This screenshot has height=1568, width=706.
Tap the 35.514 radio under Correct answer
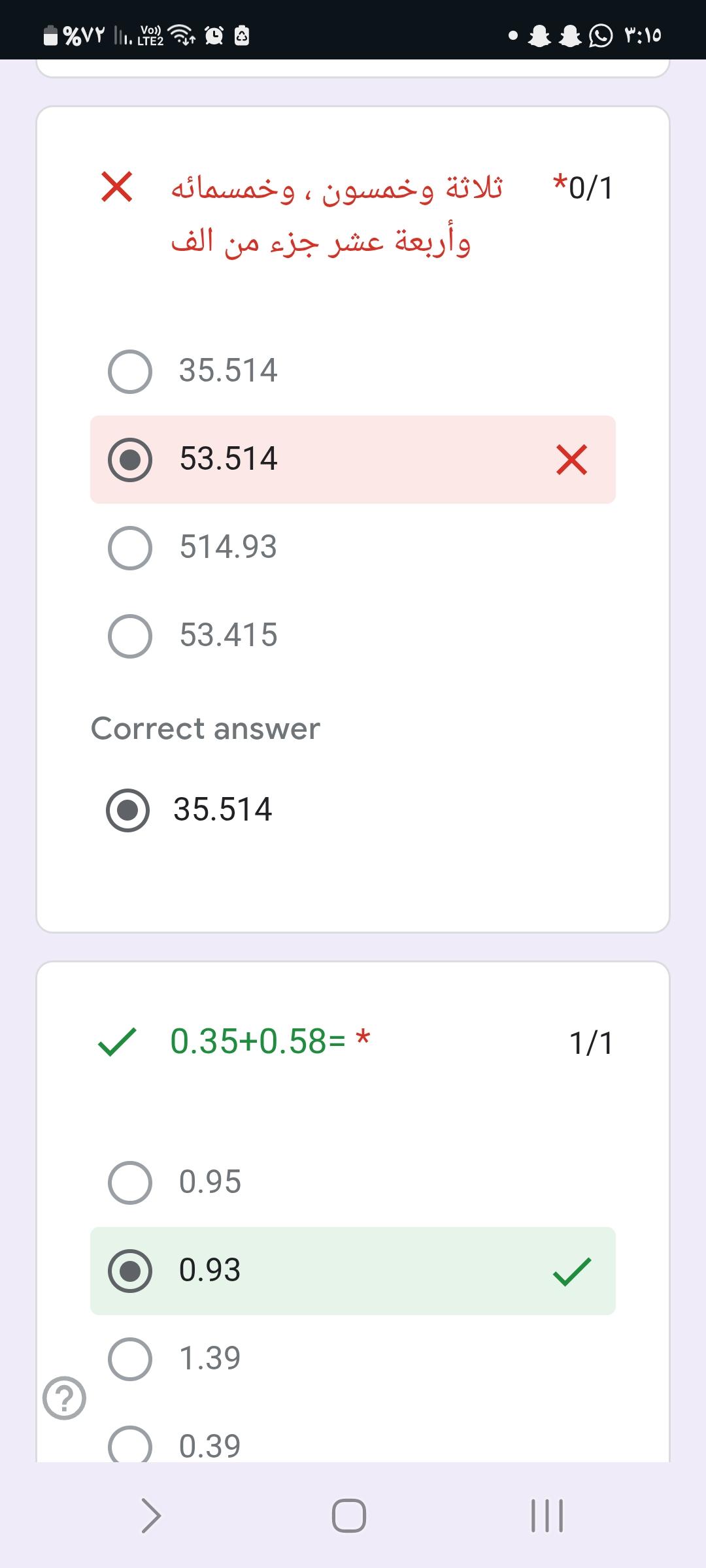[128, 810]
